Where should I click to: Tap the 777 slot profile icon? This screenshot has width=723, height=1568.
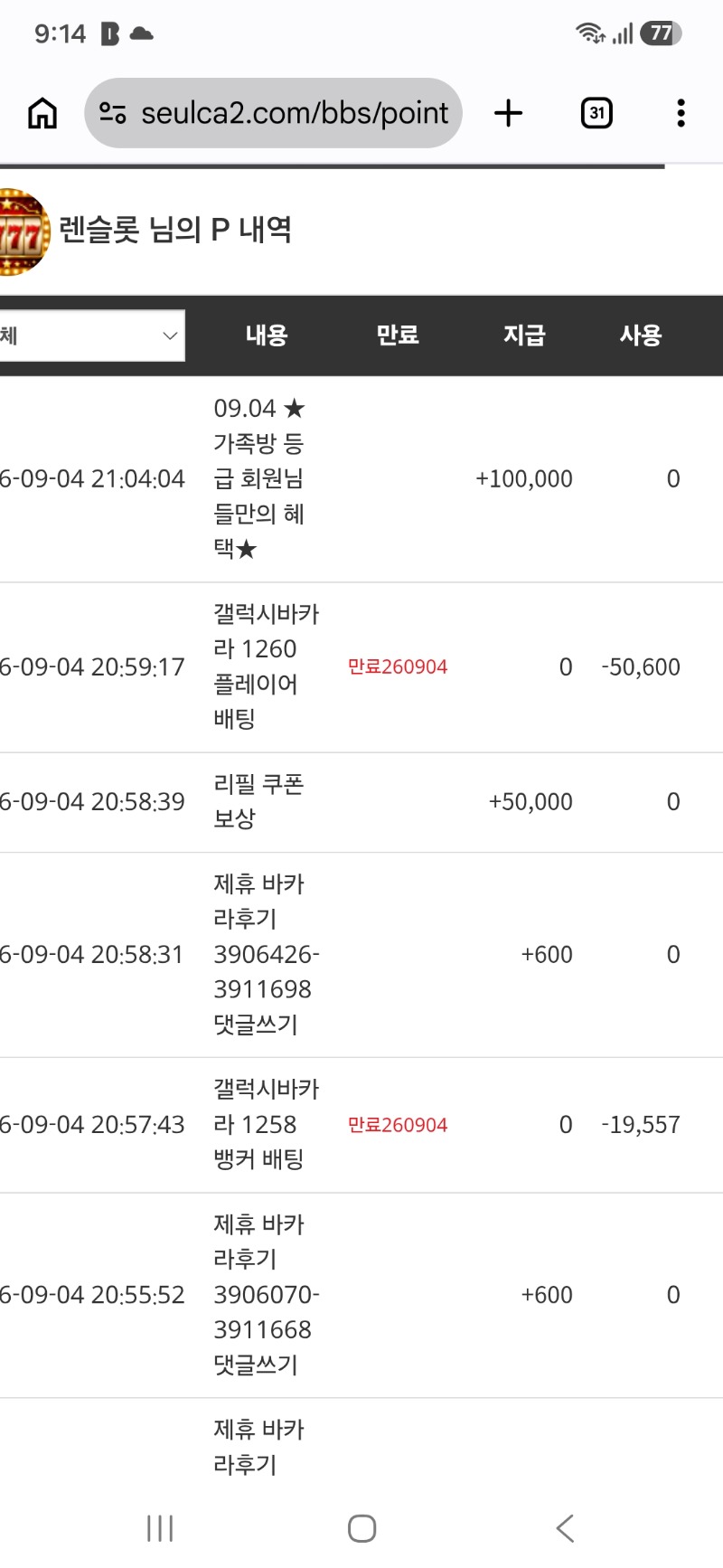(23, 231)
